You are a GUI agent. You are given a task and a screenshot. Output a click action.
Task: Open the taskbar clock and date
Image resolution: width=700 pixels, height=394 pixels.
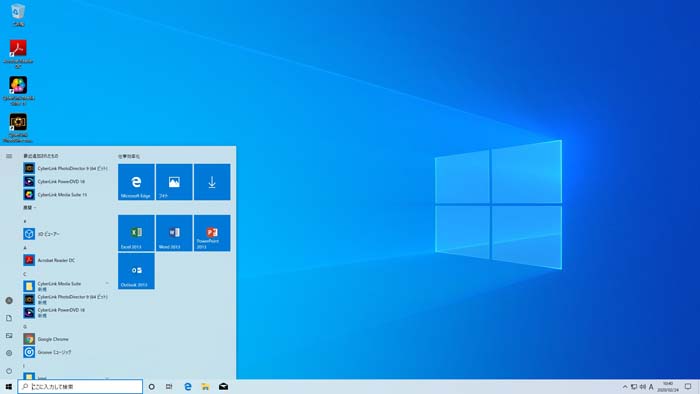click(668, 387)
